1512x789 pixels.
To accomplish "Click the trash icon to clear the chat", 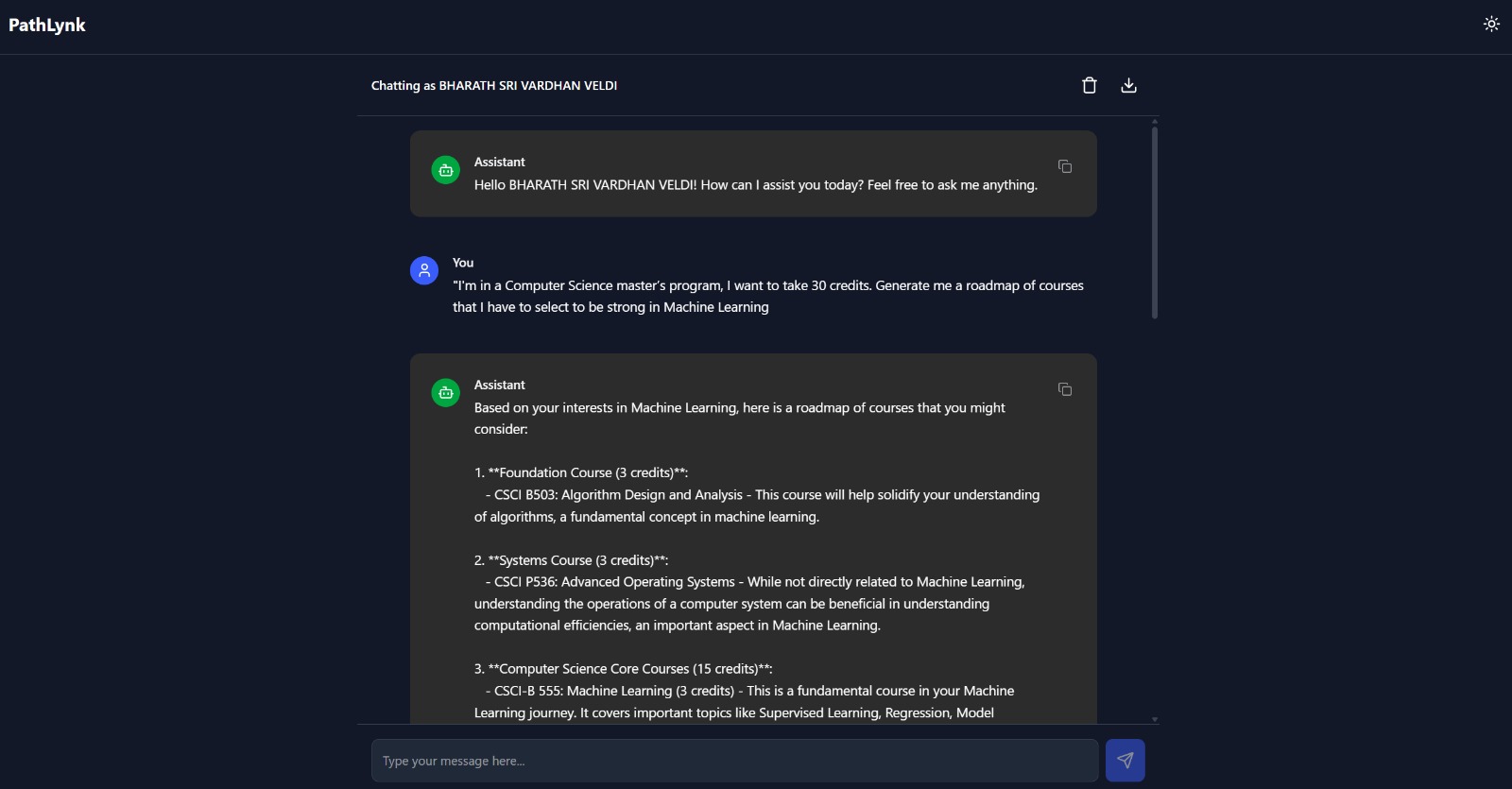I will [1089, 85].
